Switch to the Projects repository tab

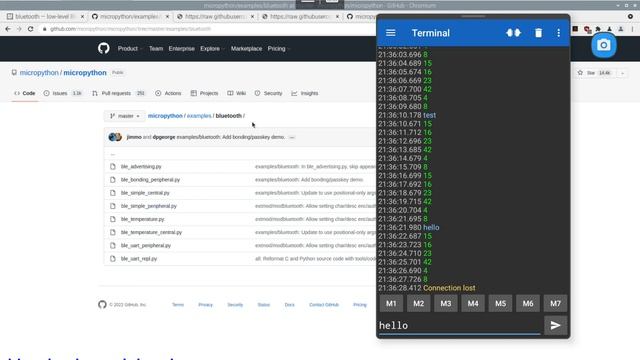(x=204, y=93)
